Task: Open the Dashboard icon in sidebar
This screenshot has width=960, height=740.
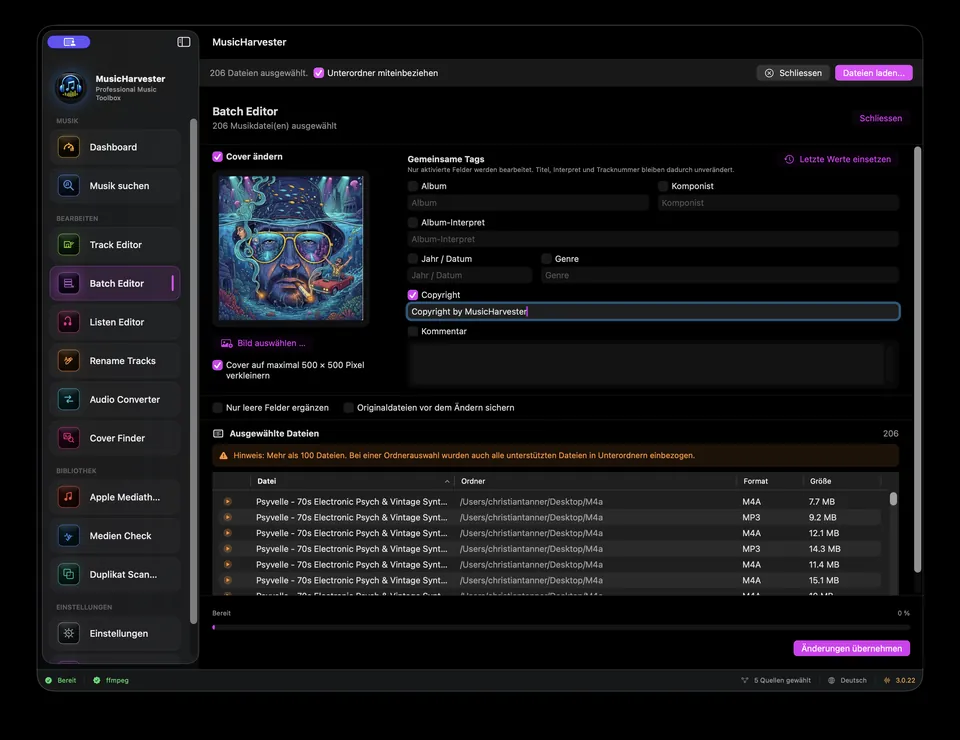Action: (69, 147)
